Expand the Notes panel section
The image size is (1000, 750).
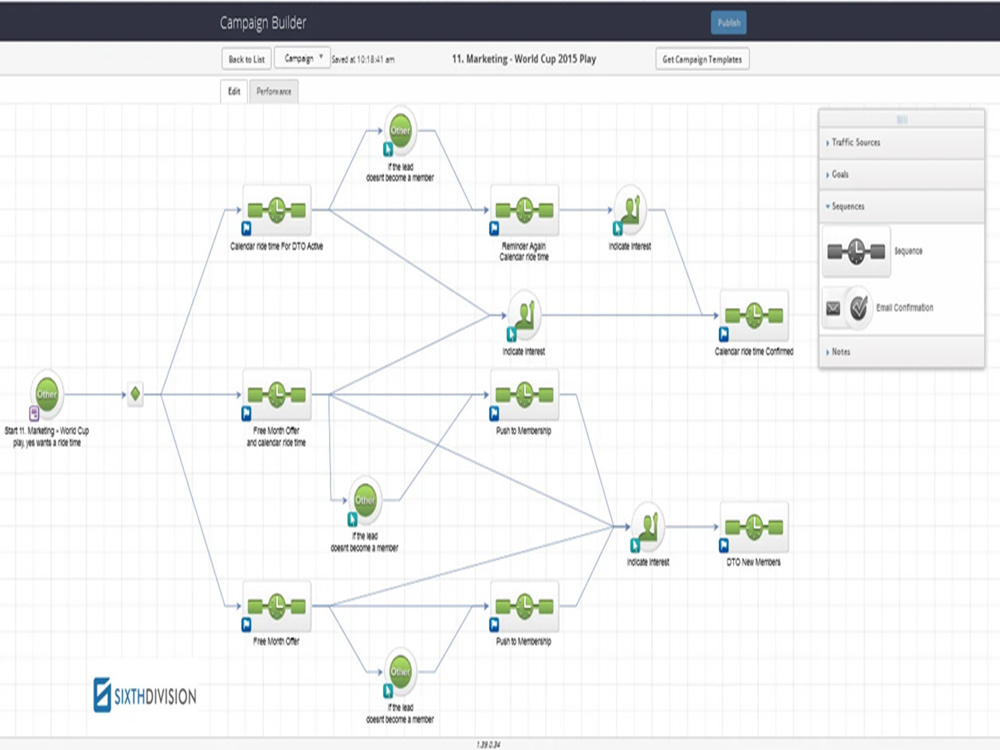click(x=901, y=352)
